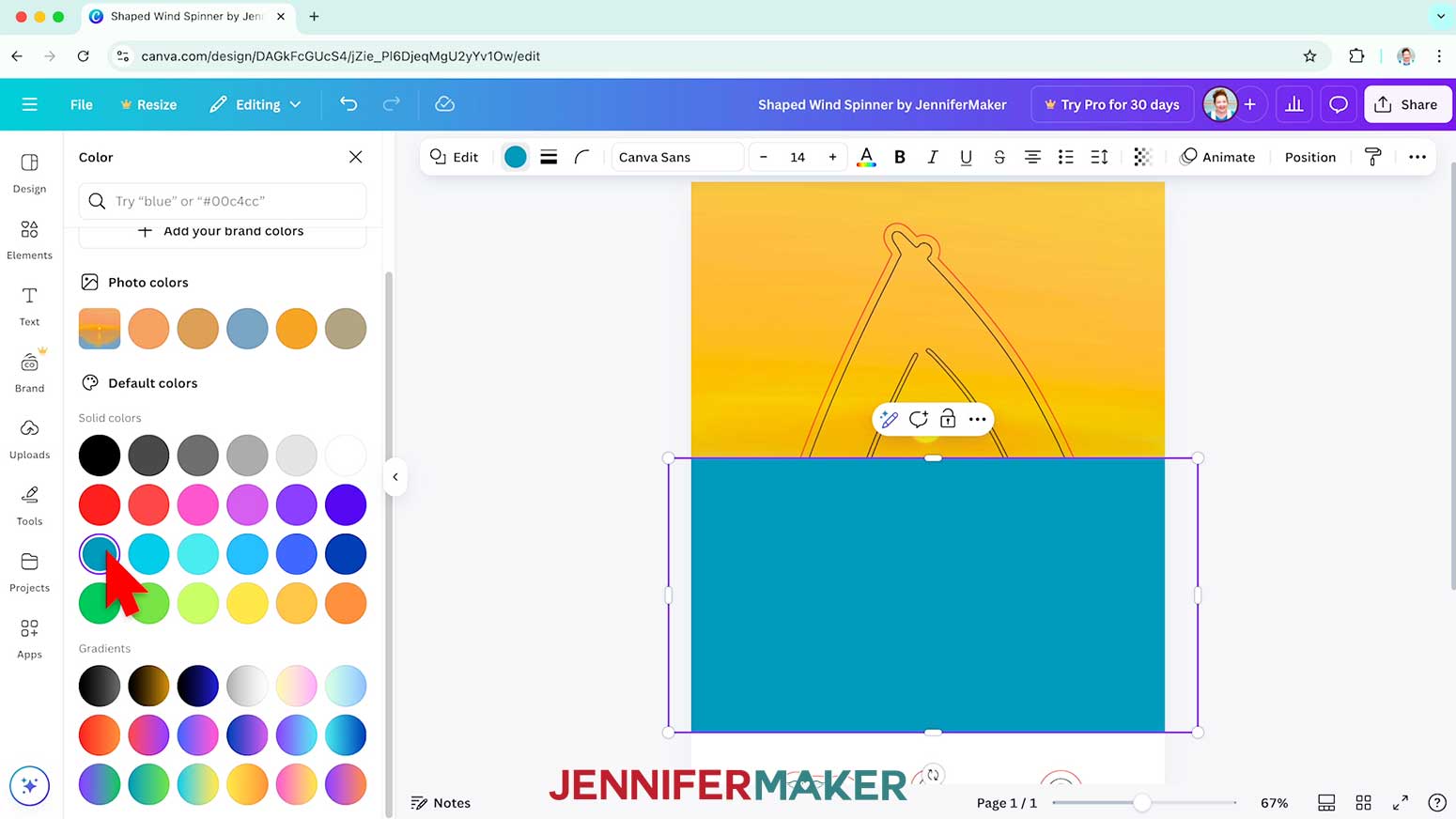Open the Tools panel in sidebar
The image size is (1456, 819).
pyautogui.click(x=29, y=506)
